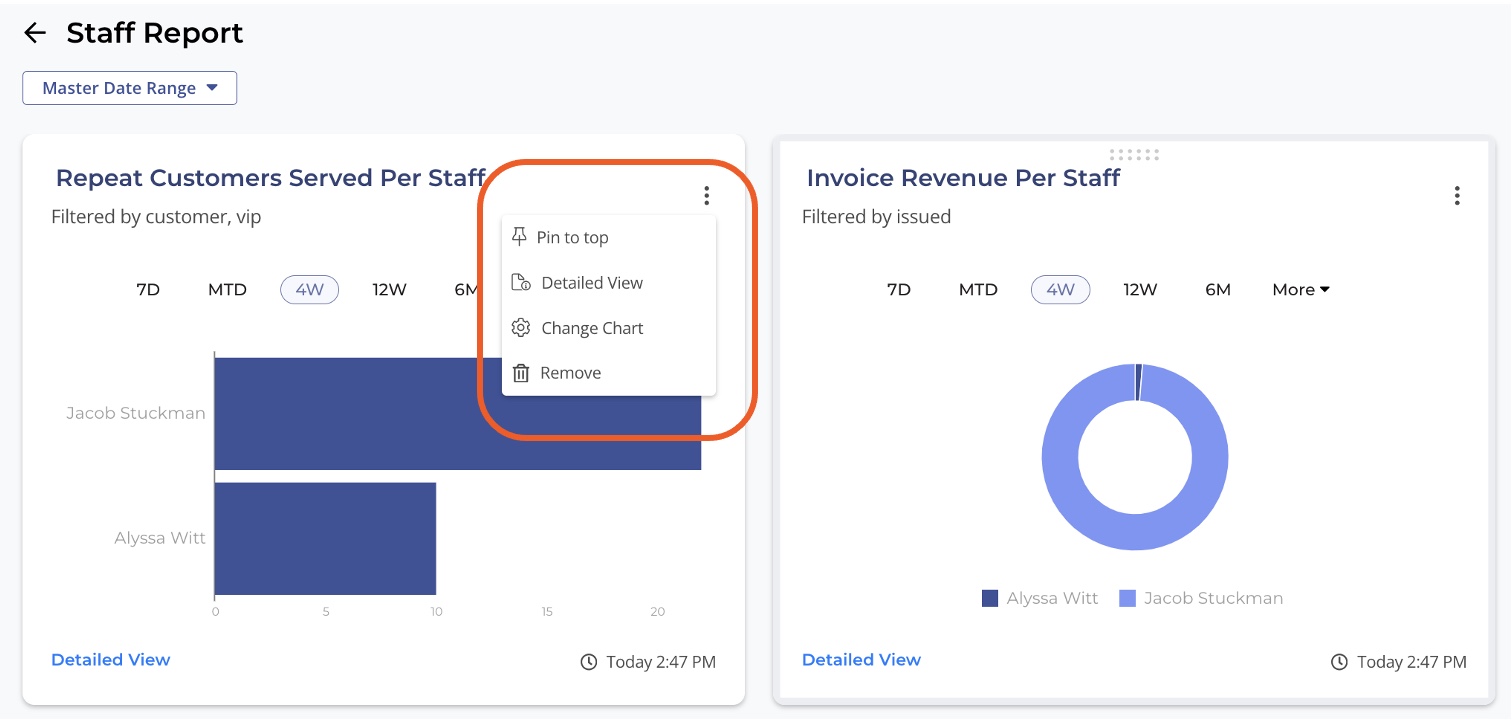Click clock icon on Repeat Customers card

[589, 662]
